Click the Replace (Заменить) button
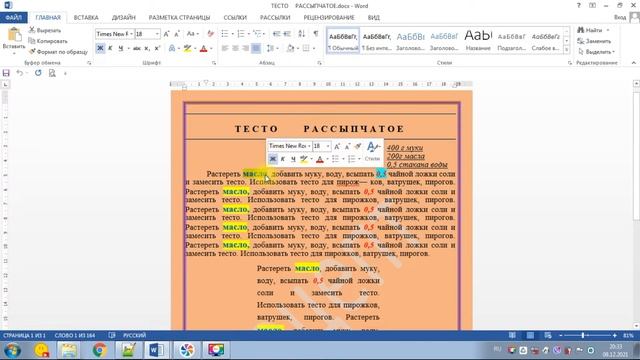Viewport: 640px width, 360px height. click(594, 41)
